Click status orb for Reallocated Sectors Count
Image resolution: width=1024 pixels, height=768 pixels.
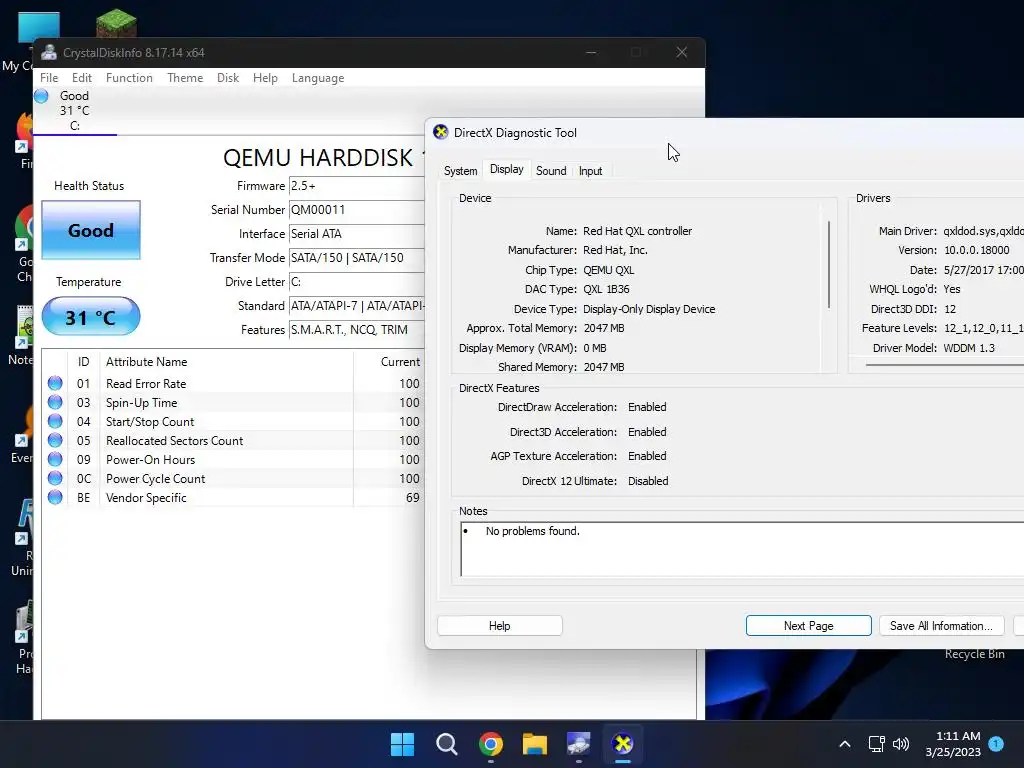pos(55,440)
